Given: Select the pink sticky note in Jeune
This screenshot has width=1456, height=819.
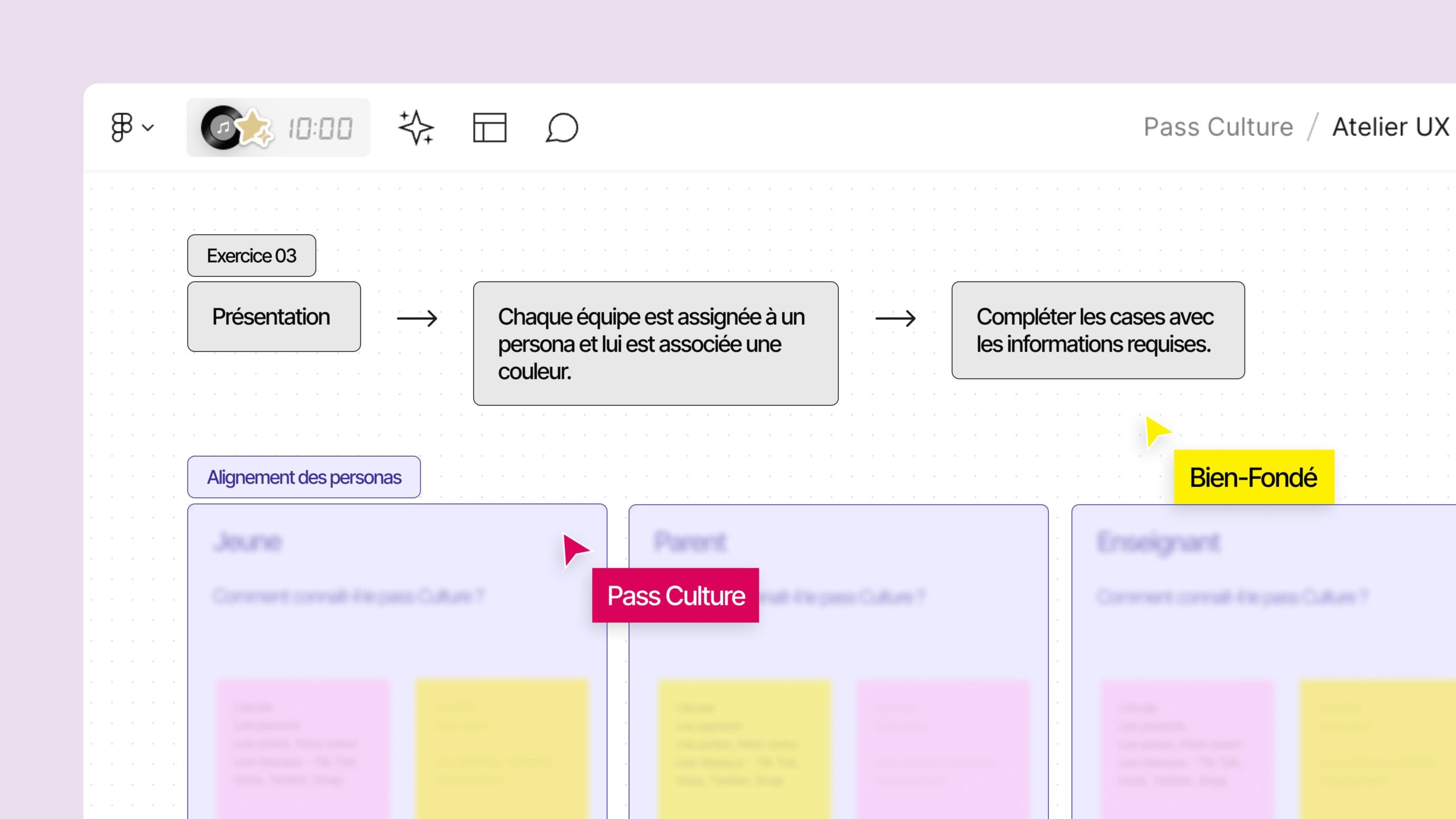Looking at the screenshot, I should click(x=303, y=748).
